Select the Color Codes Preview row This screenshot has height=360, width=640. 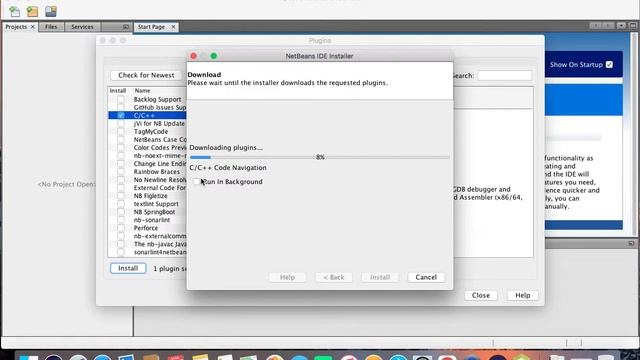[147, 148]
